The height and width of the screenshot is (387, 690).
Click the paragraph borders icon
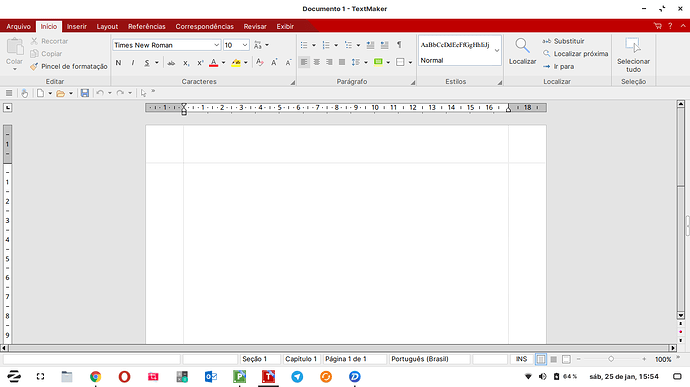pos(400,62)
